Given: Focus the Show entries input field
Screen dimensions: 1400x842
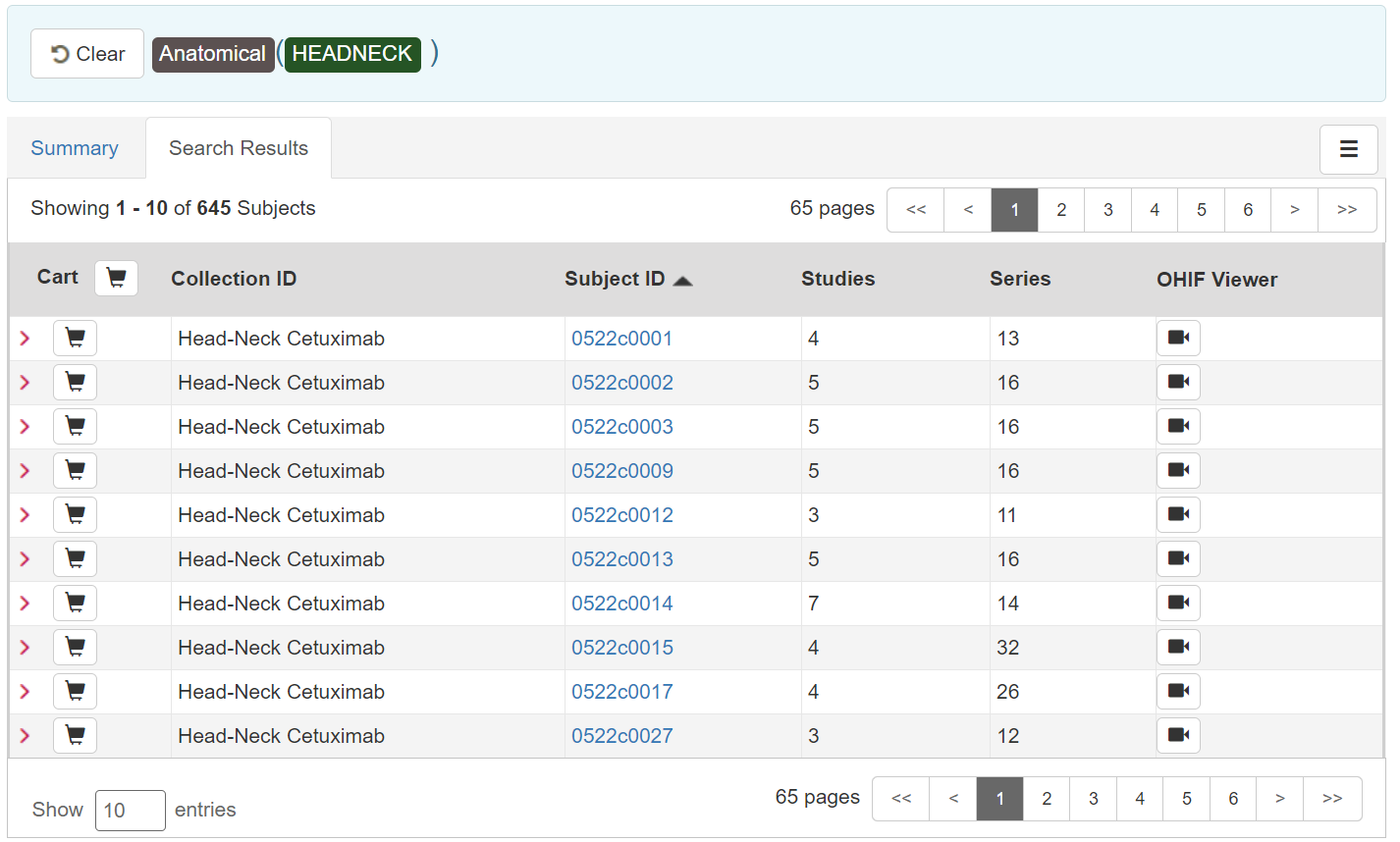Looking at the screenshot, I should point(131,811).
